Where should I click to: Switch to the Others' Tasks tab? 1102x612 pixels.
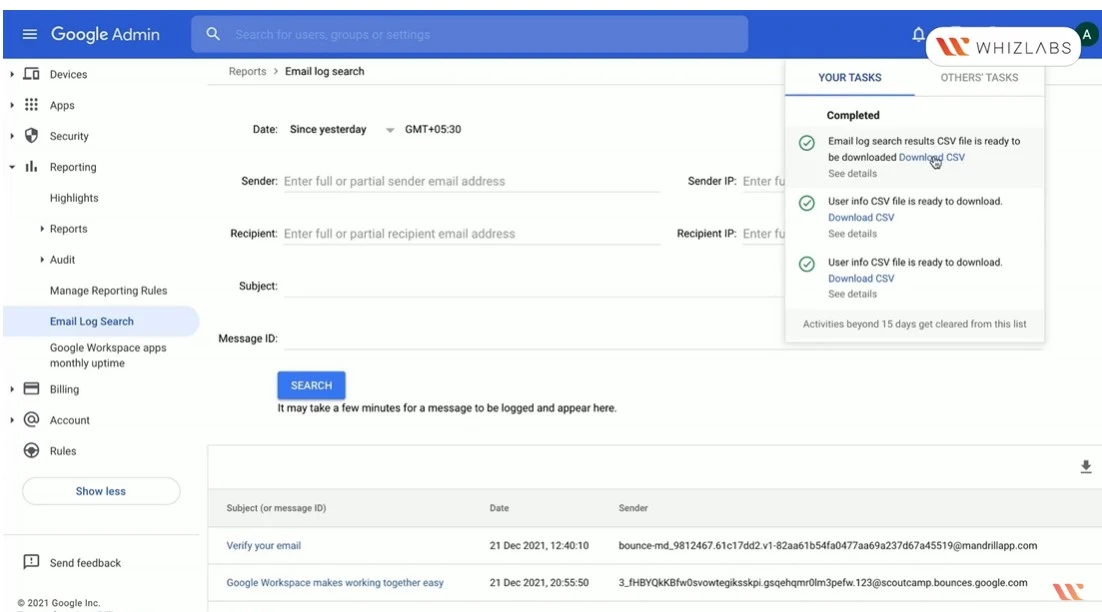[x=979, y=77]
